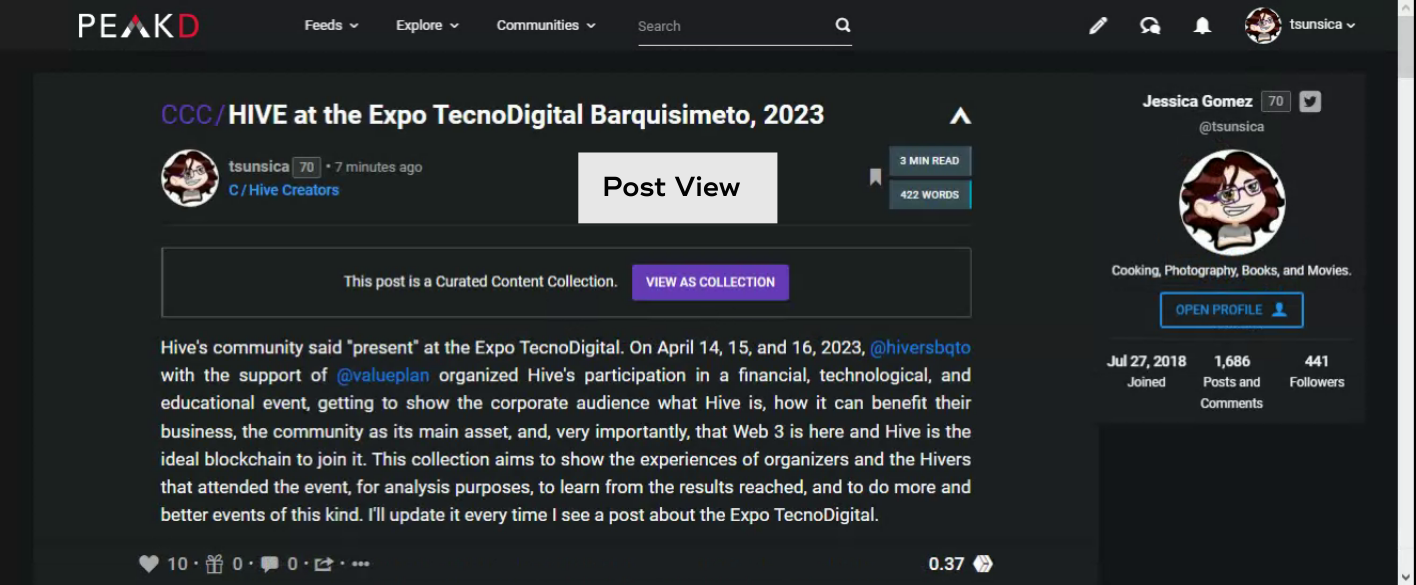This screenshot has height=585, width=1416.
Task: Click the Hive logo icon beside the payout
Action: [x=983, y=564]
